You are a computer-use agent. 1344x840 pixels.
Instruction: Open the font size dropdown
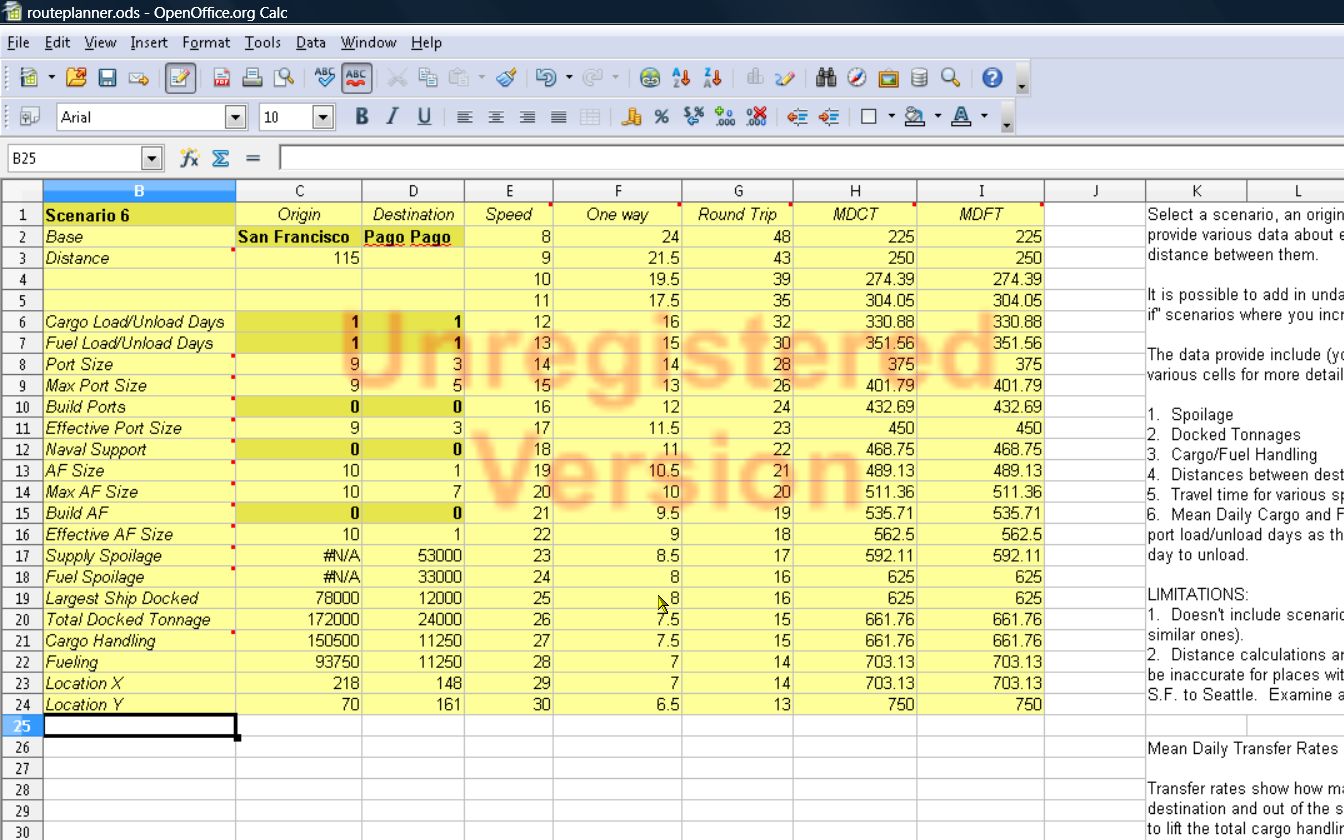(322, 117)
